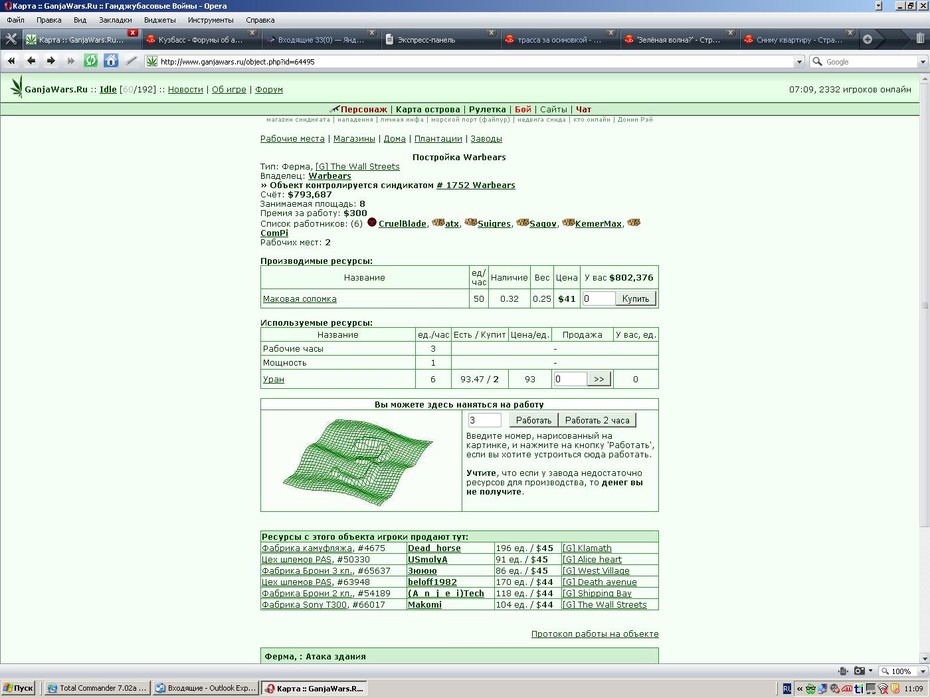Open the Карта острова link
930x698 pixels.
coord(428,109)
